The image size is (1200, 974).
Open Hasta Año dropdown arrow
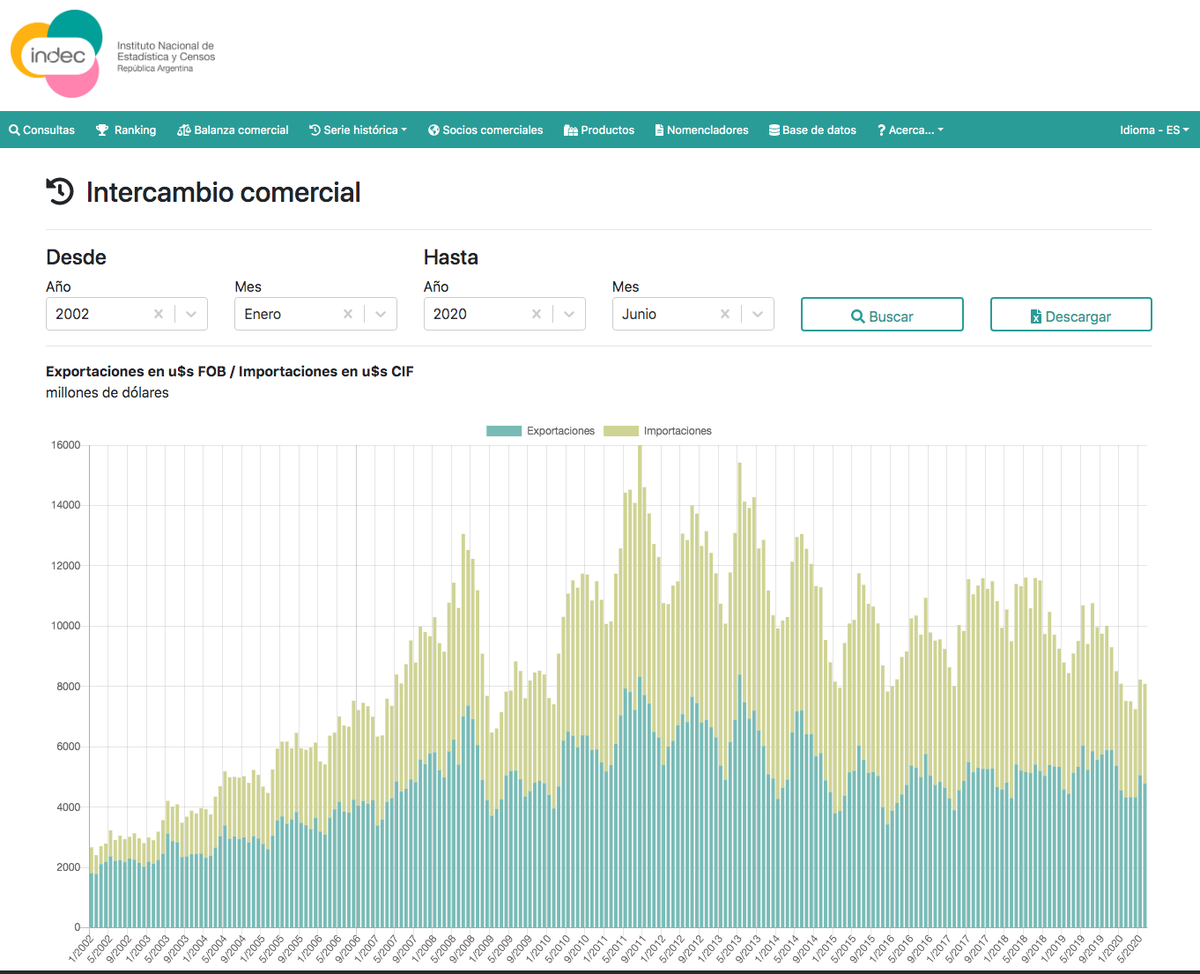pyautogui.click(x=569, y=314)
